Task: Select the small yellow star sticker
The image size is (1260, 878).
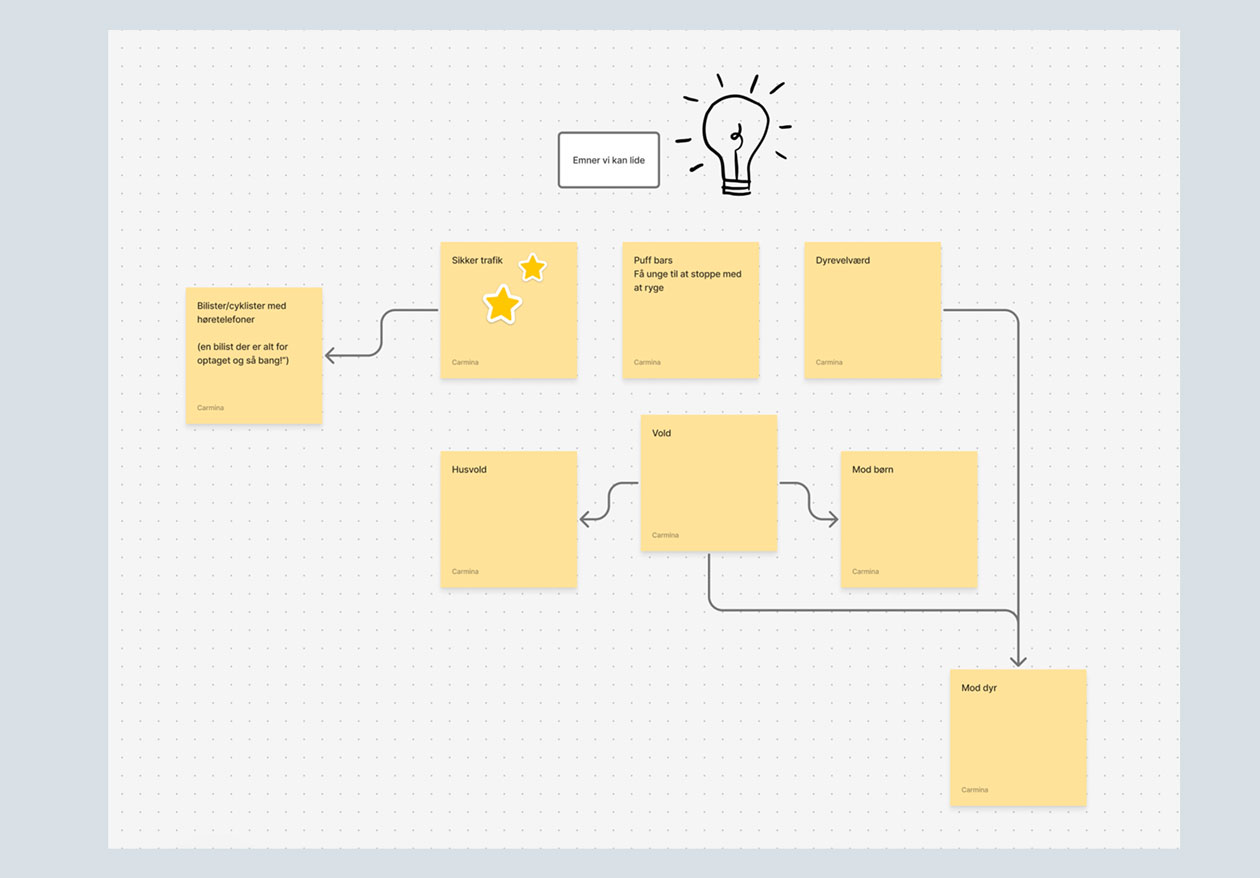Action: click(x=532, y=267)
